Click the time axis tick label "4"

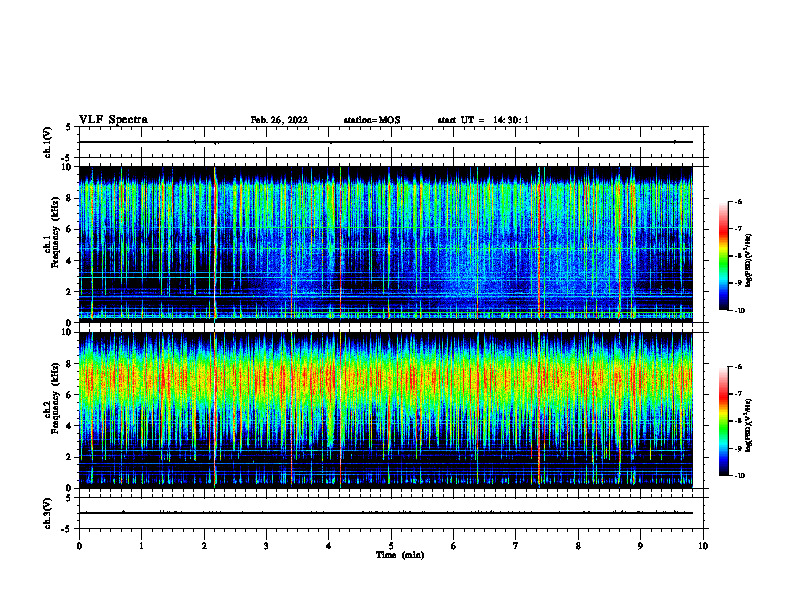(329, 546)
